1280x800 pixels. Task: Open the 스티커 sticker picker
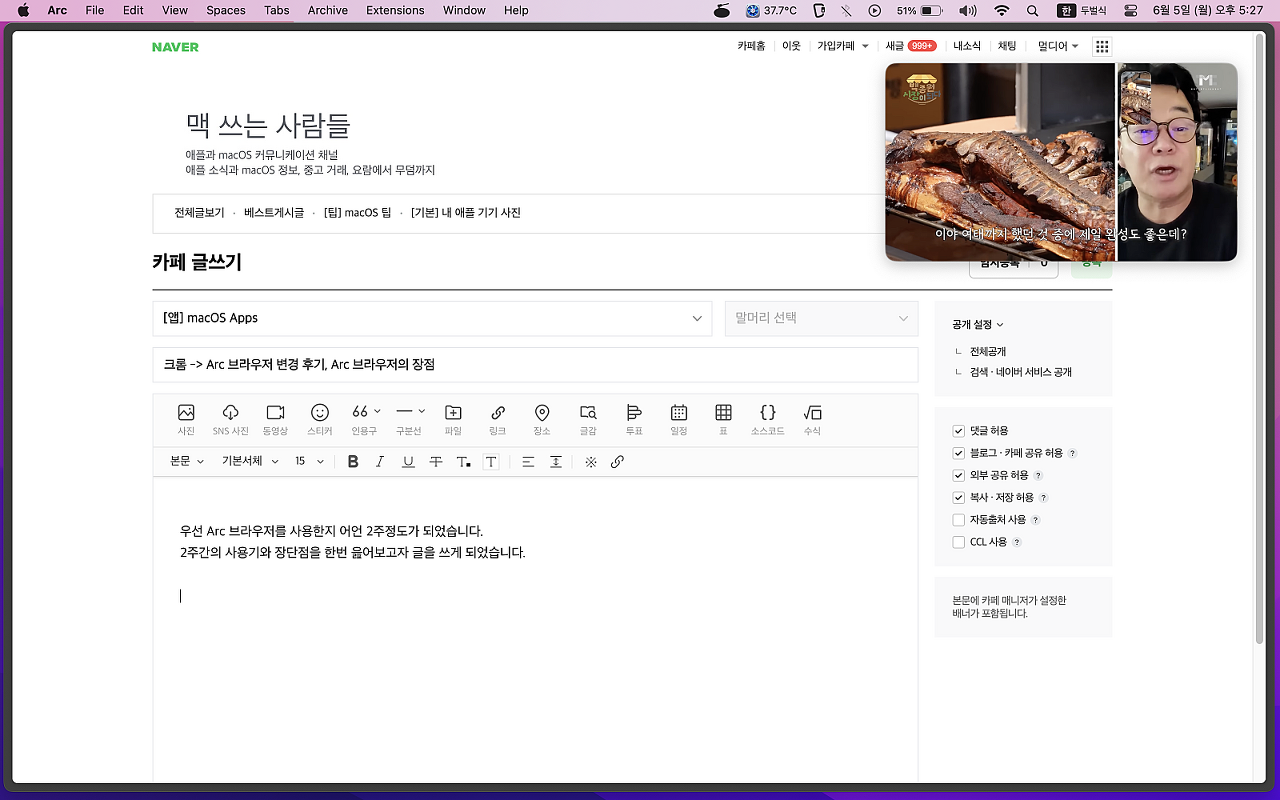pos(320,419)
